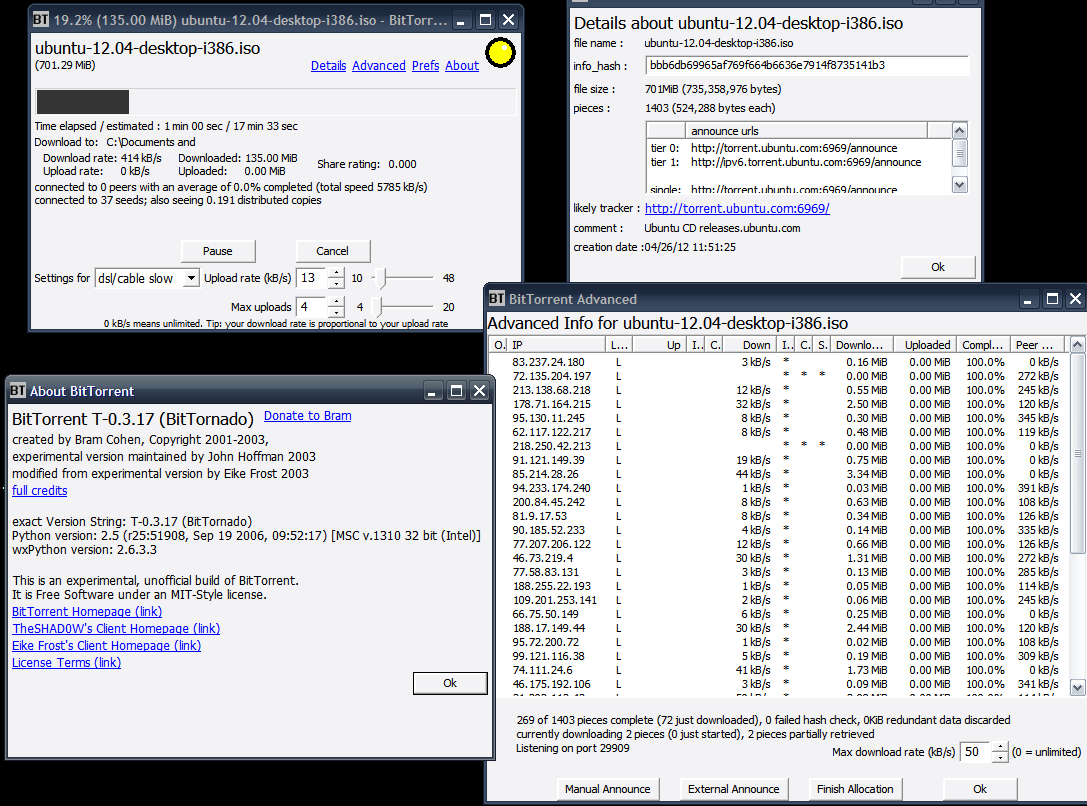Decrease Upload rate with down spinner
The image size is (1087, 806).
(x=336, y=283)
